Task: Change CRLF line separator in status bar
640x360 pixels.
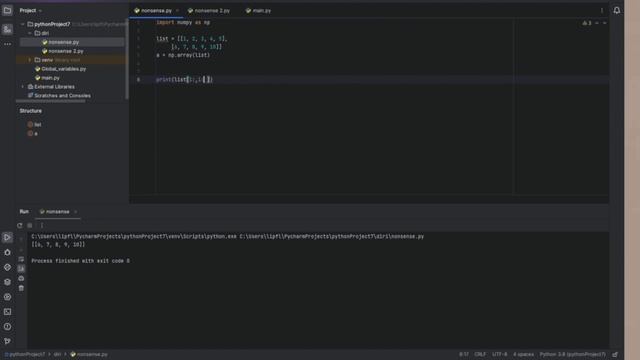Action: 480,354
